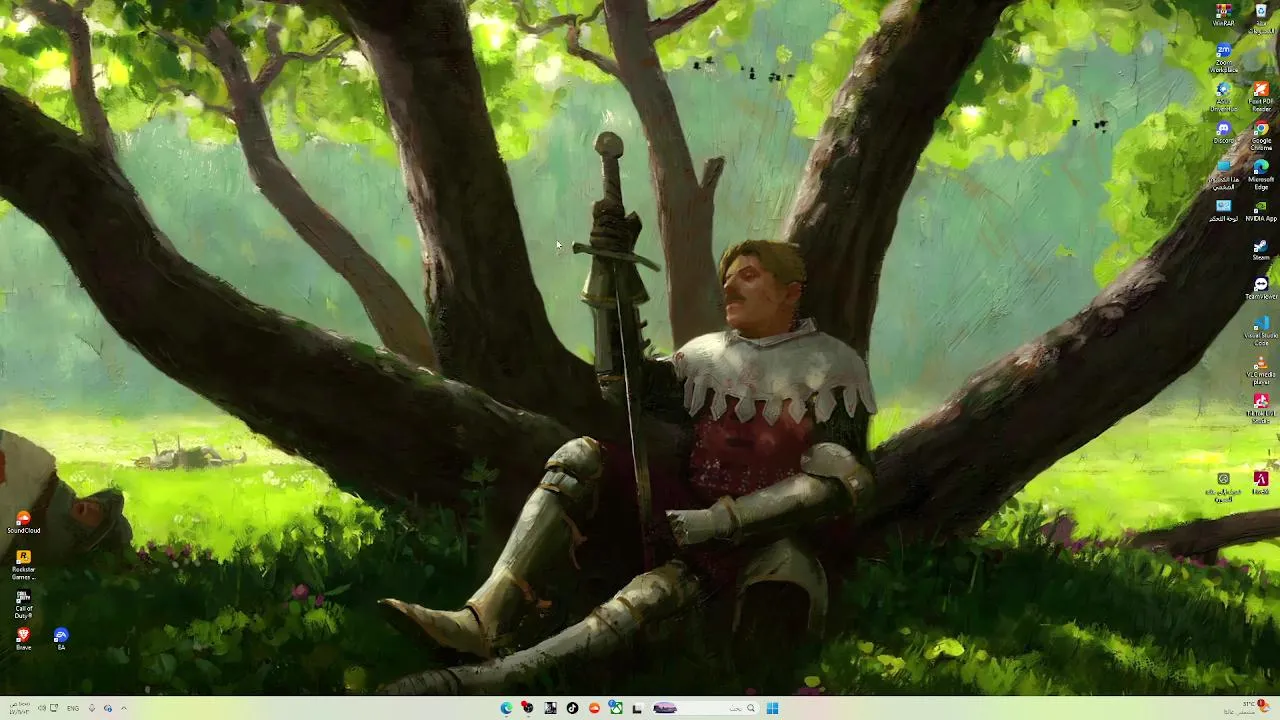Open Microsoft Edge from the taskbar

click(506, 708)
